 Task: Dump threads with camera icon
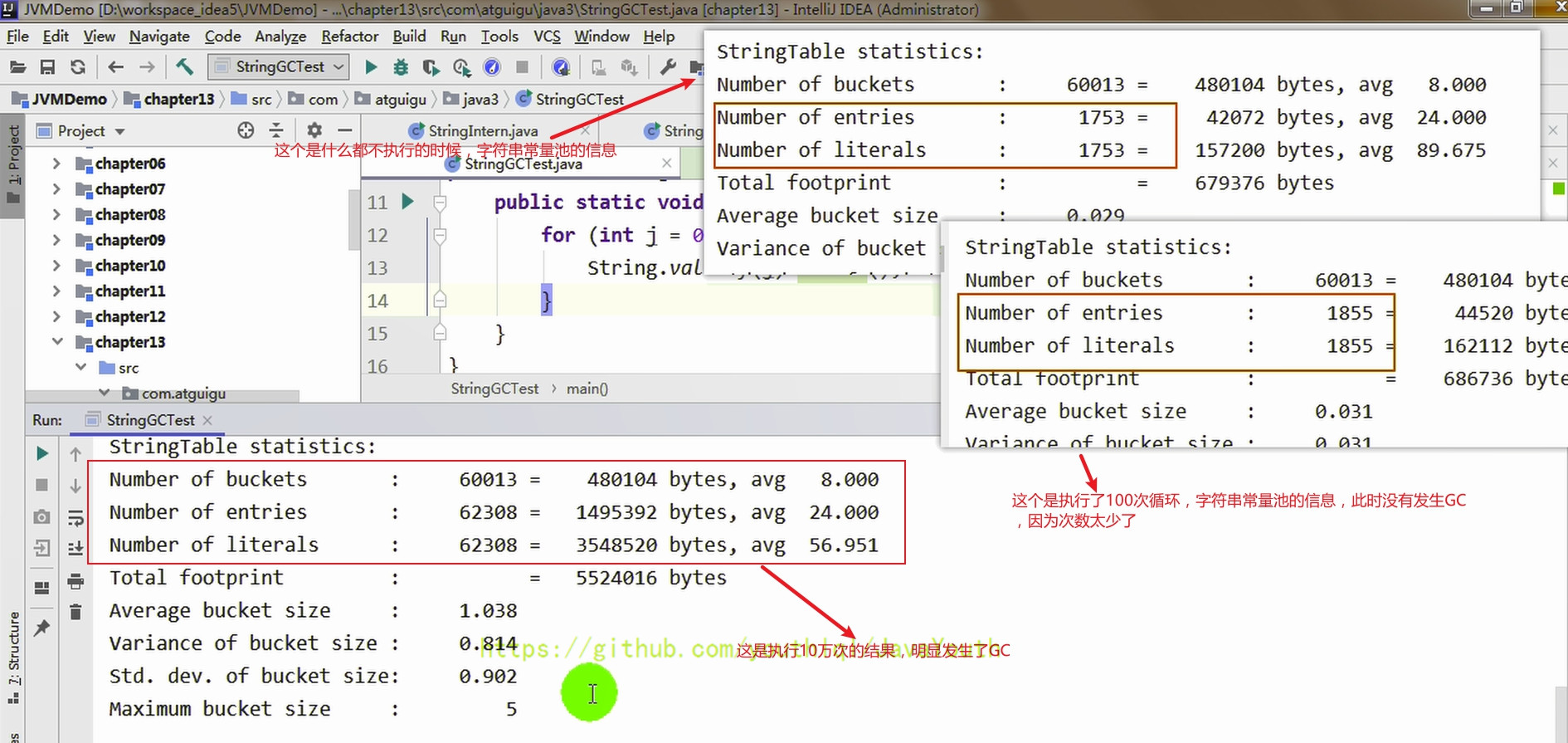(x=42, y=516)
